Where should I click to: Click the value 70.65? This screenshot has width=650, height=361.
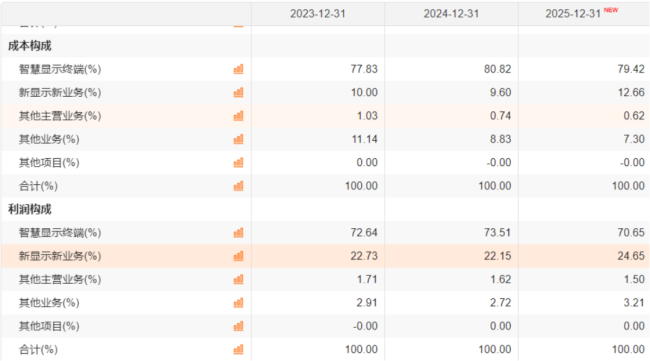pos(631,233)
